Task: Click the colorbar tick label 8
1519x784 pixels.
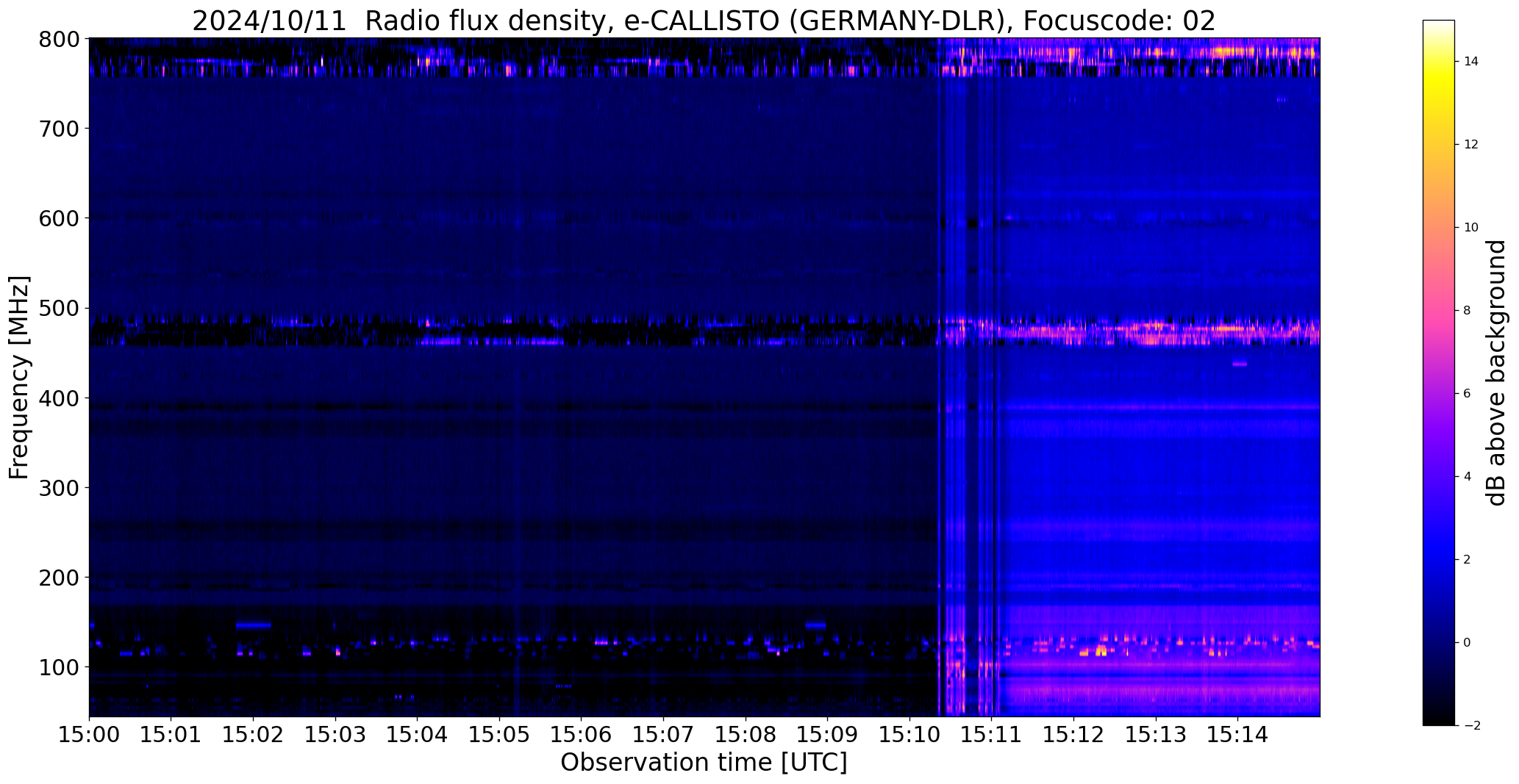Action: click(1468, 311)
